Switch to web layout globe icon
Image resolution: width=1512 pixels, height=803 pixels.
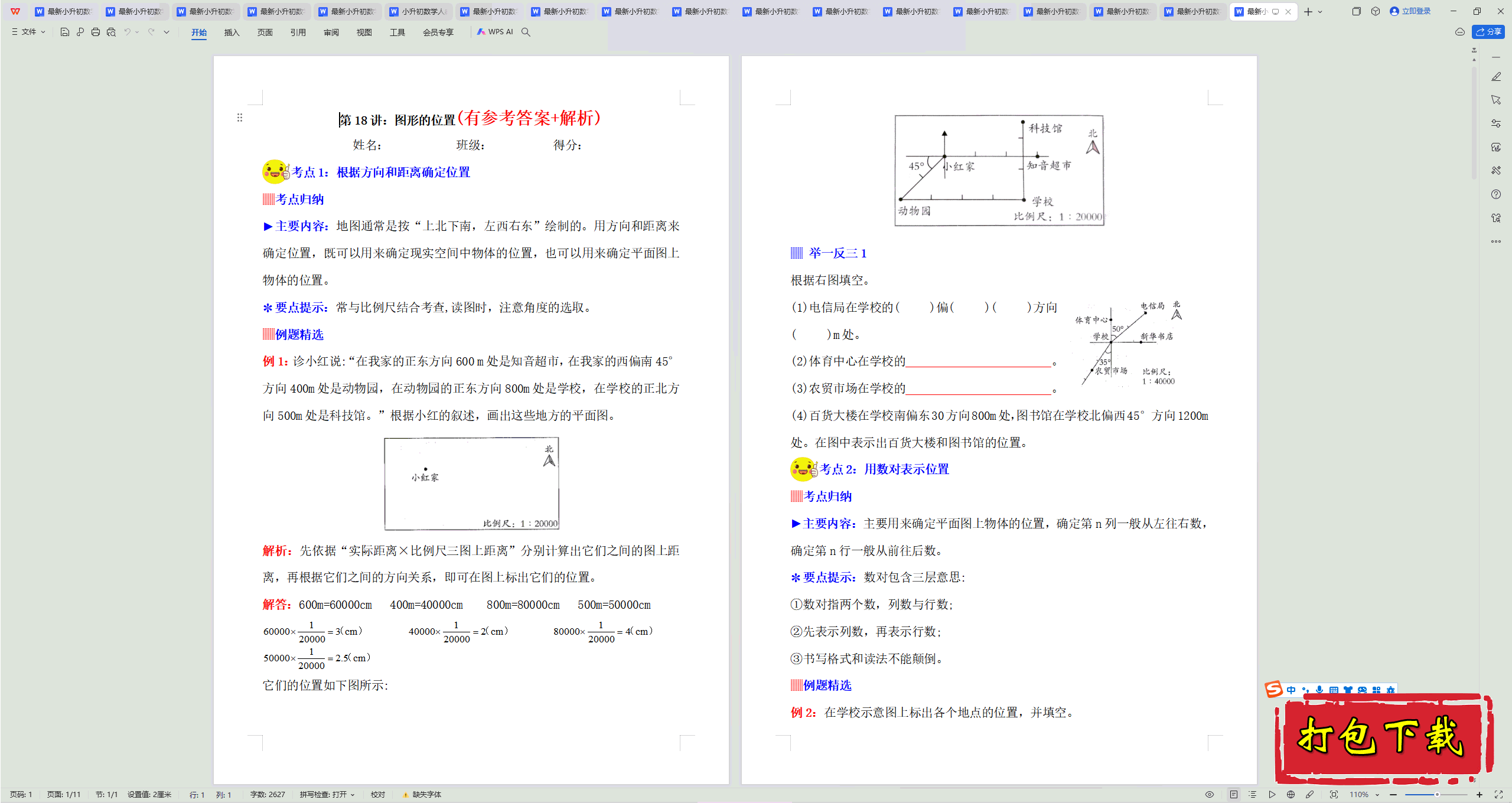1291,795
